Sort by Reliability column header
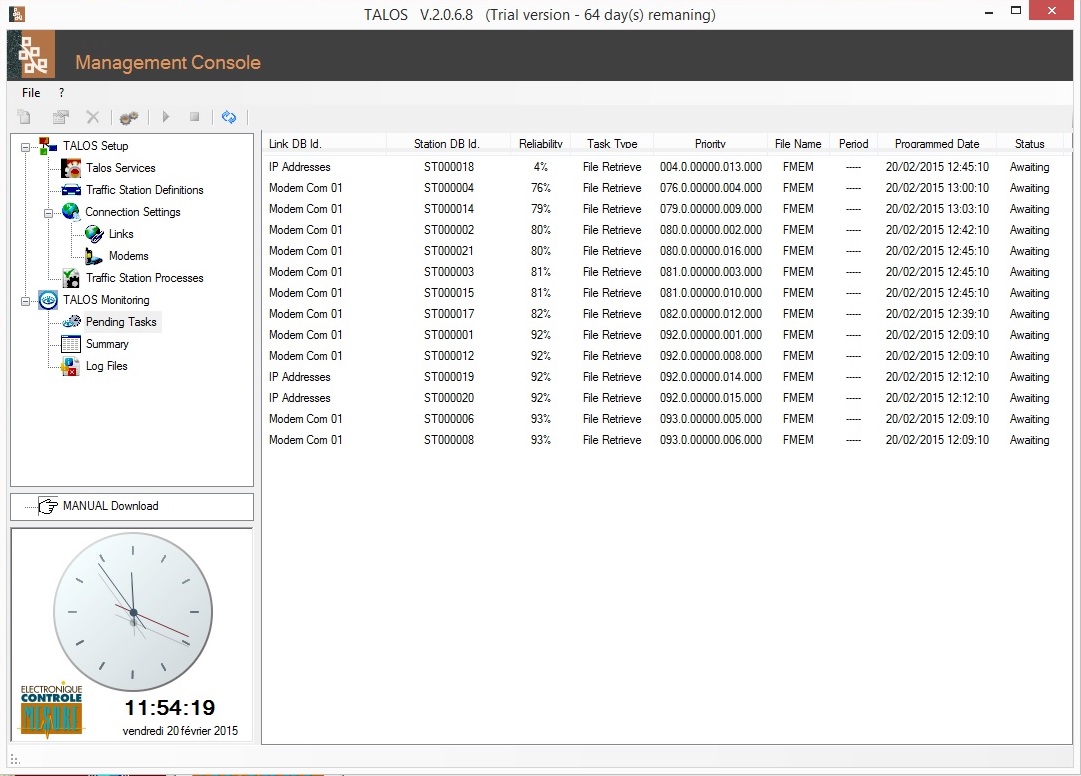Viewport: 1081px width, 776px height. coord(540,143)
